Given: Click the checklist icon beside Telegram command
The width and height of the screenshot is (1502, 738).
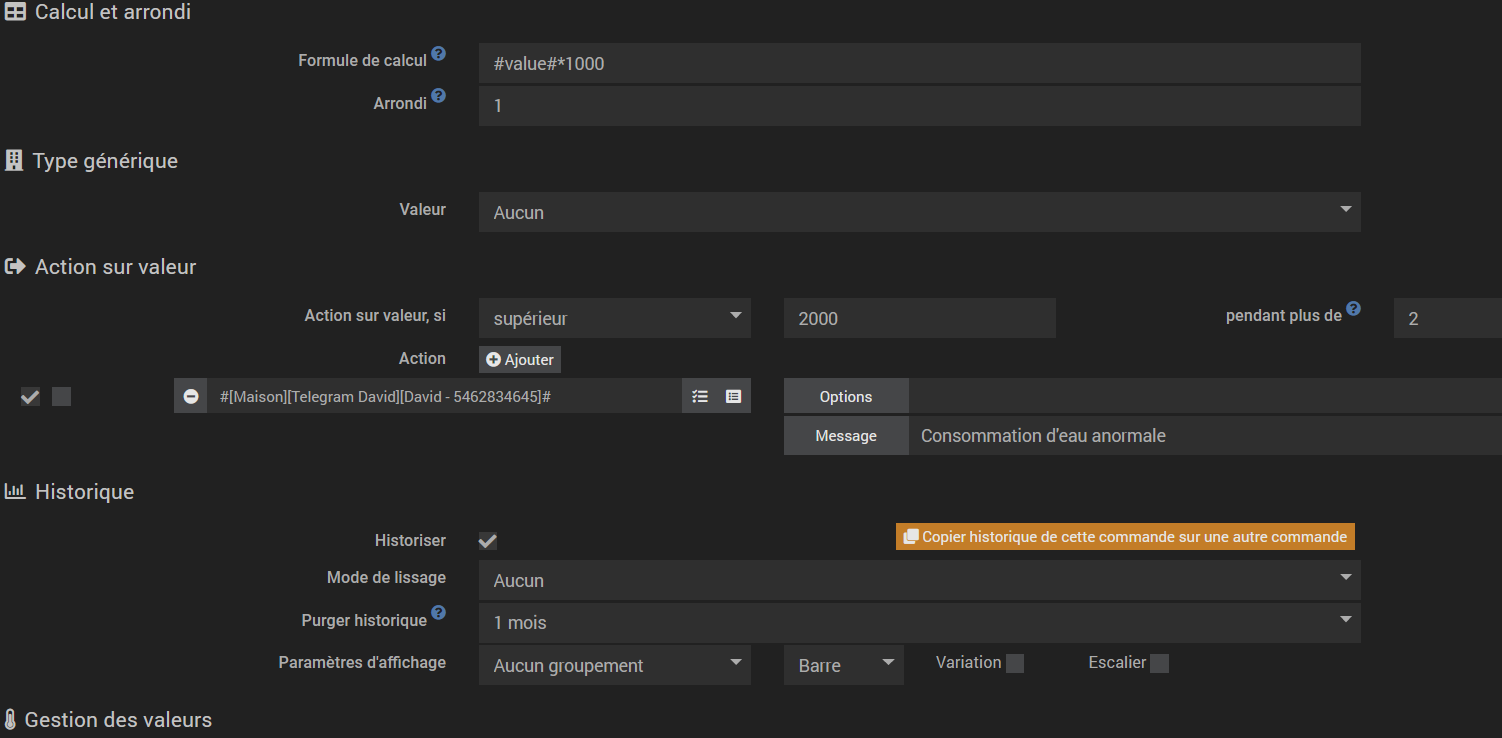Looking at the screenshot, I should (x=700, y=397).
